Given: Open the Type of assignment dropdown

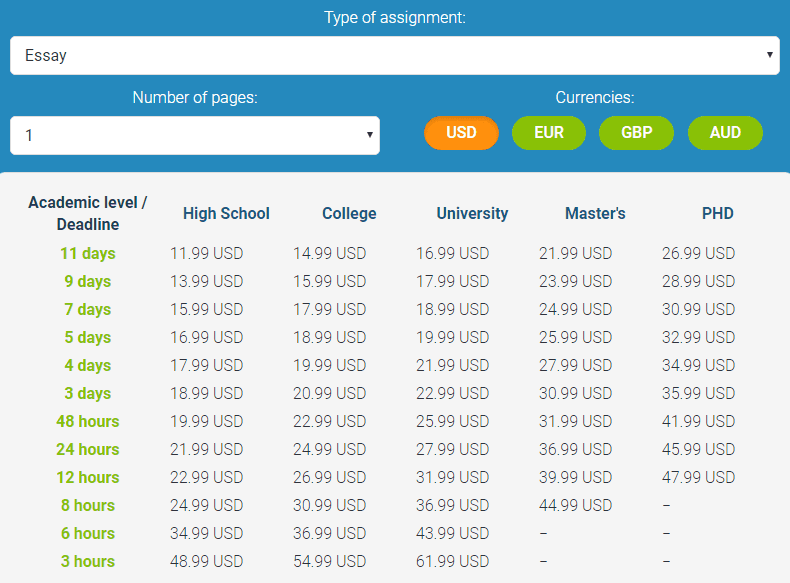Looking at the screenshot, I should coord(394,55).
